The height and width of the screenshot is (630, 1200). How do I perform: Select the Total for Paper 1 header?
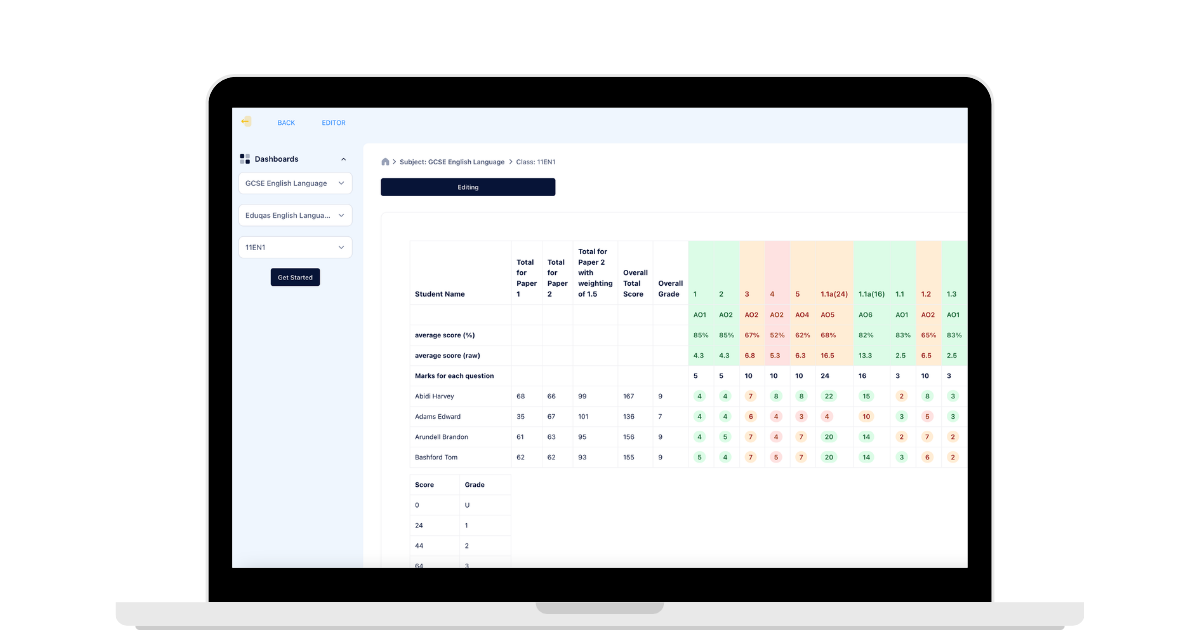tap(526, 279)
